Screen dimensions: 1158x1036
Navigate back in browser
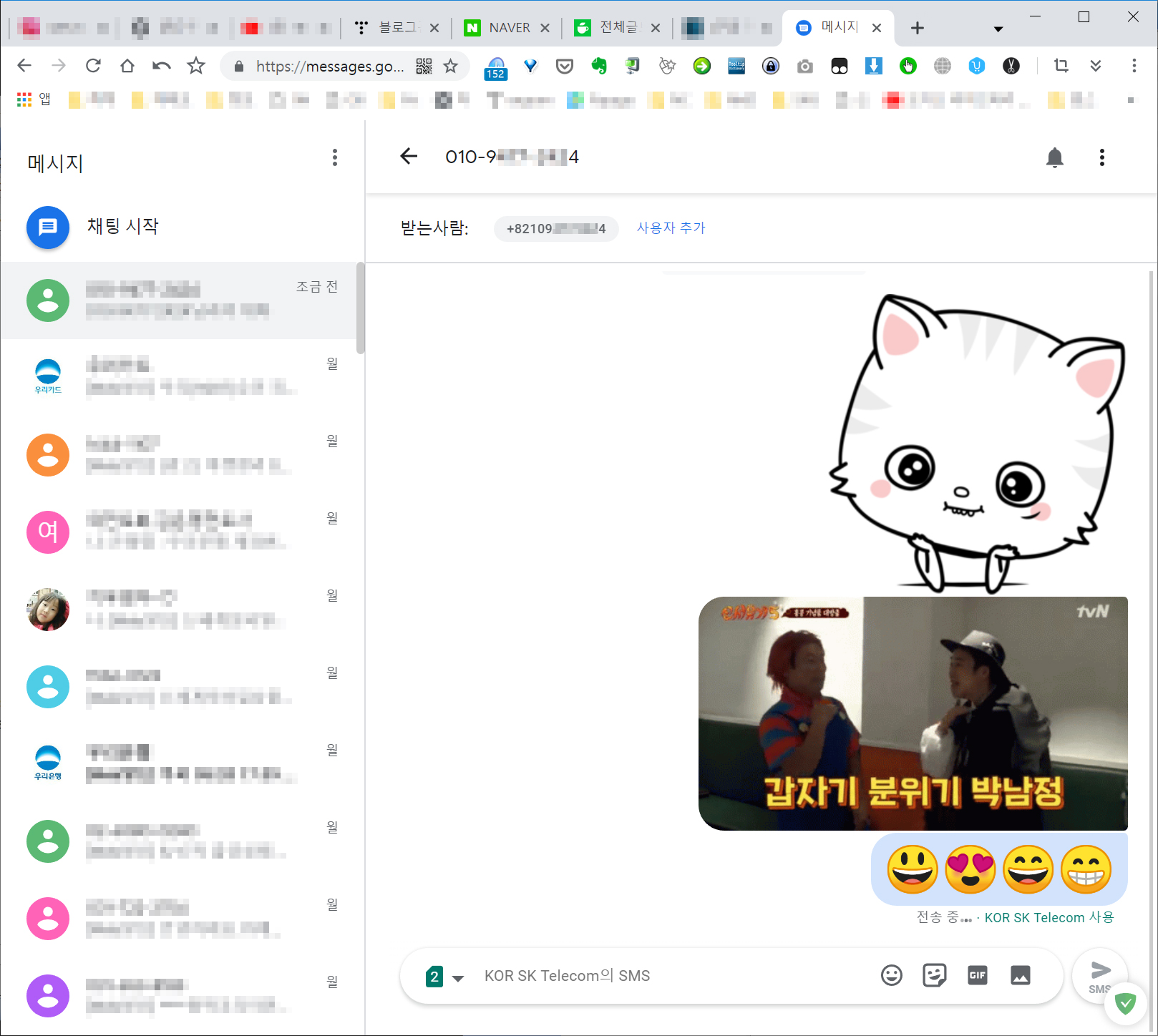click(24, 66)
